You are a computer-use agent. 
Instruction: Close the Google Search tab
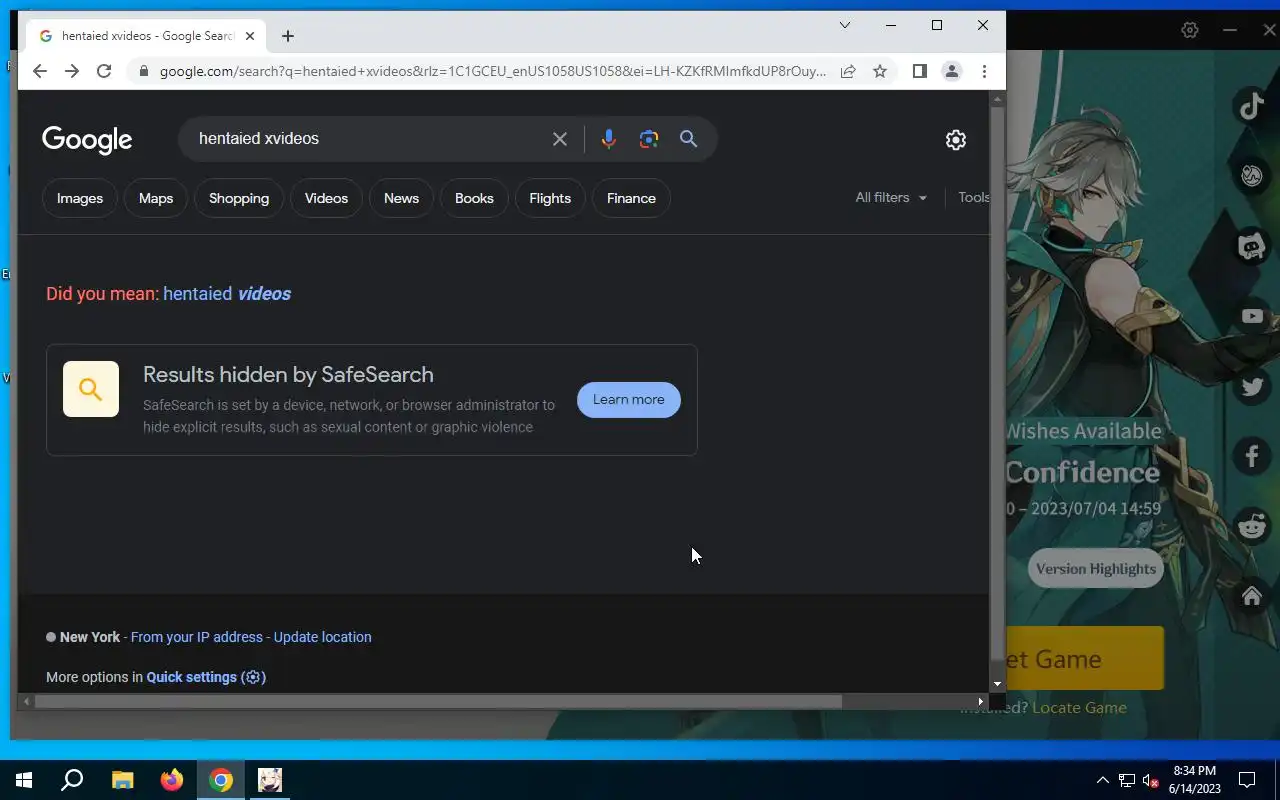[x=250, y=36]
